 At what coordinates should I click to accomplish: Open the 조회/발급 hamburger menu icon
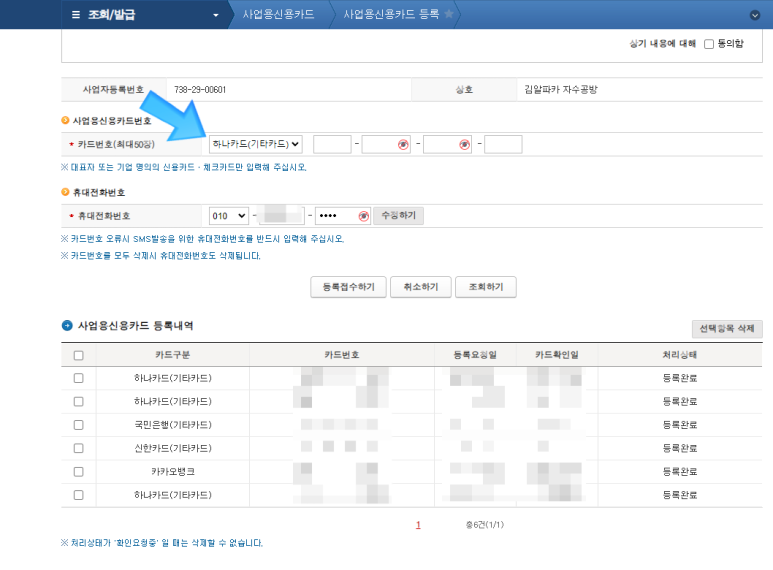[76, 15]
